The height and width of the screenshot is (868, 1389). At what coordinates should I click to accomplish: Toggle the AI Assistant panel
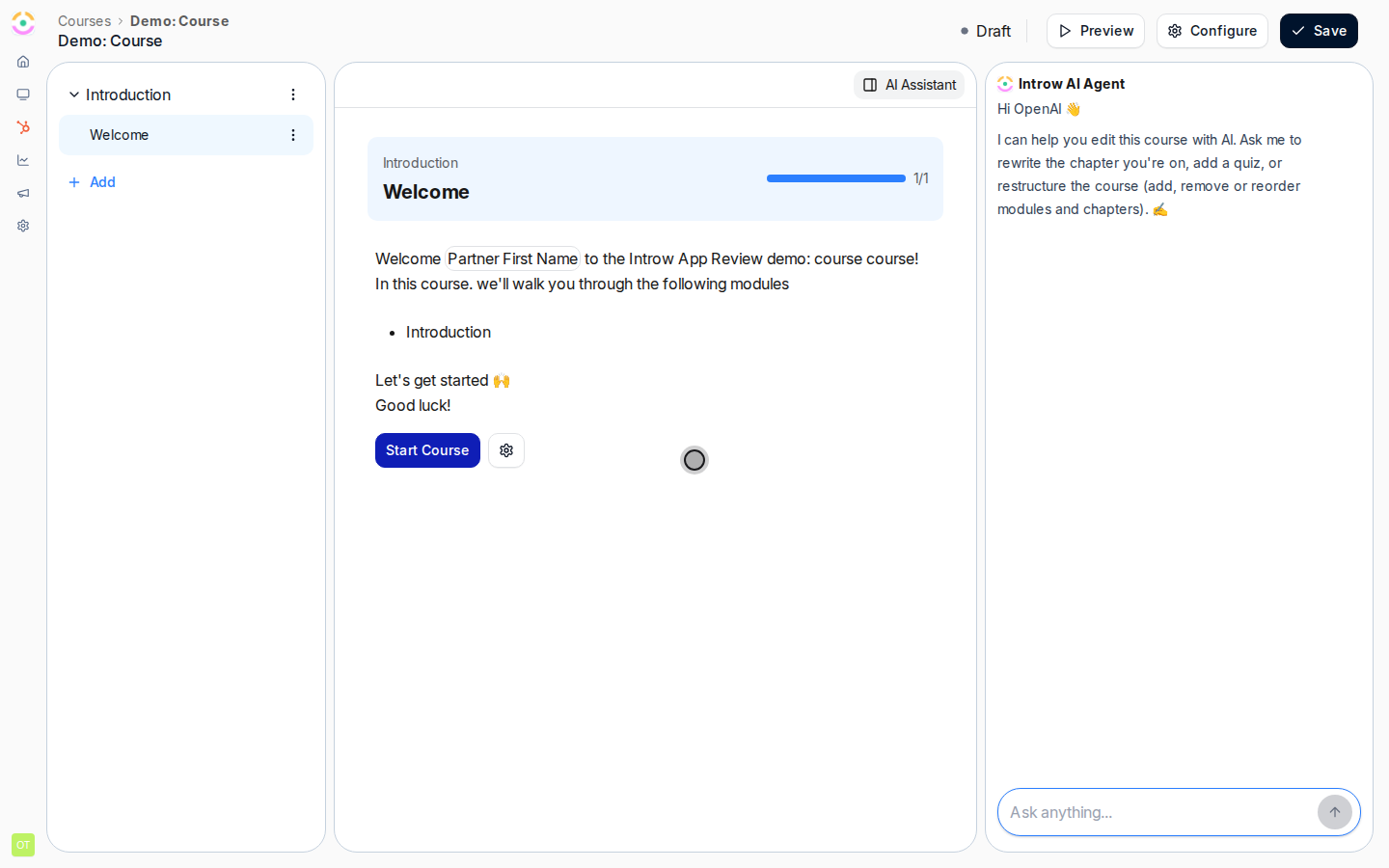coord(909,85)
